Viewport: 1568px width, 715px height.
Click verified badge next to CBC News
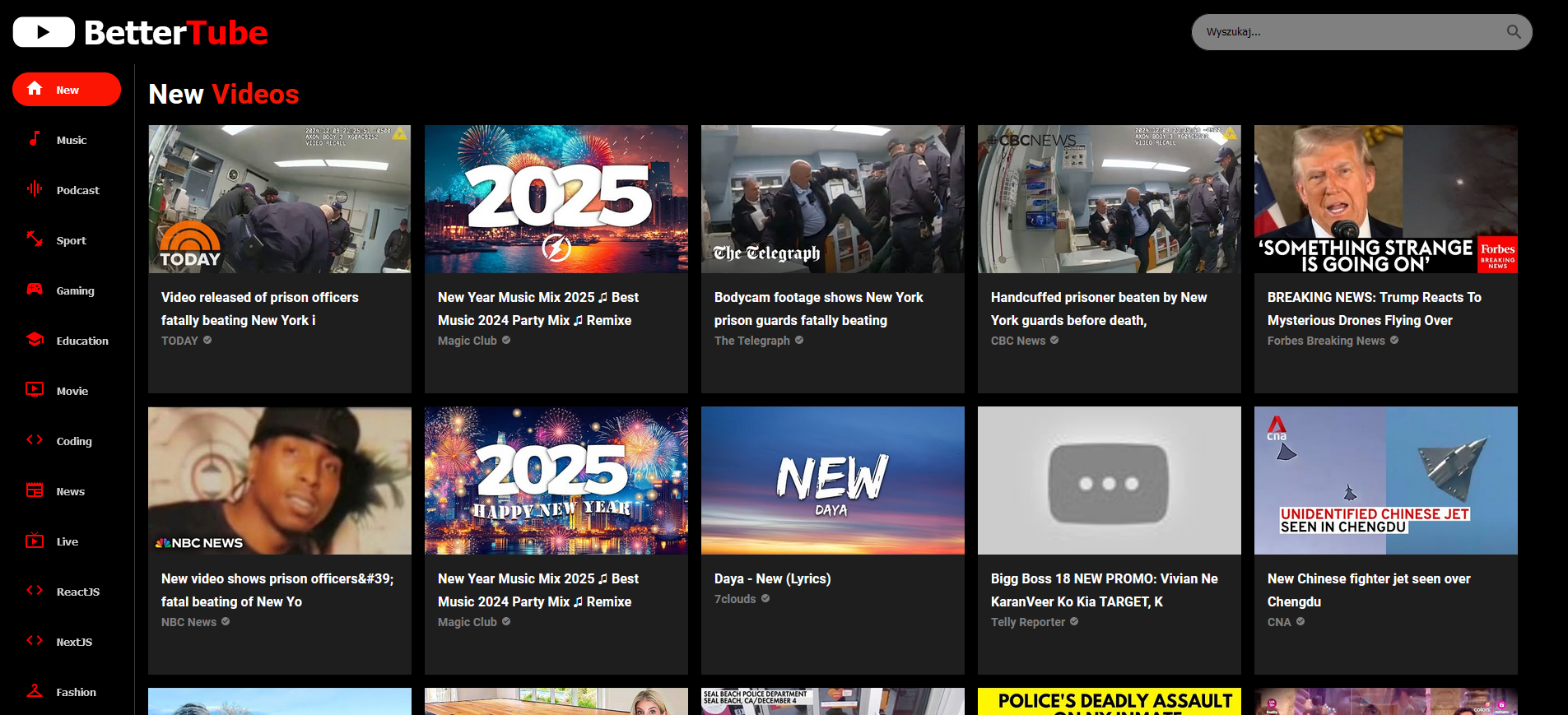(x=1054, y=340)
